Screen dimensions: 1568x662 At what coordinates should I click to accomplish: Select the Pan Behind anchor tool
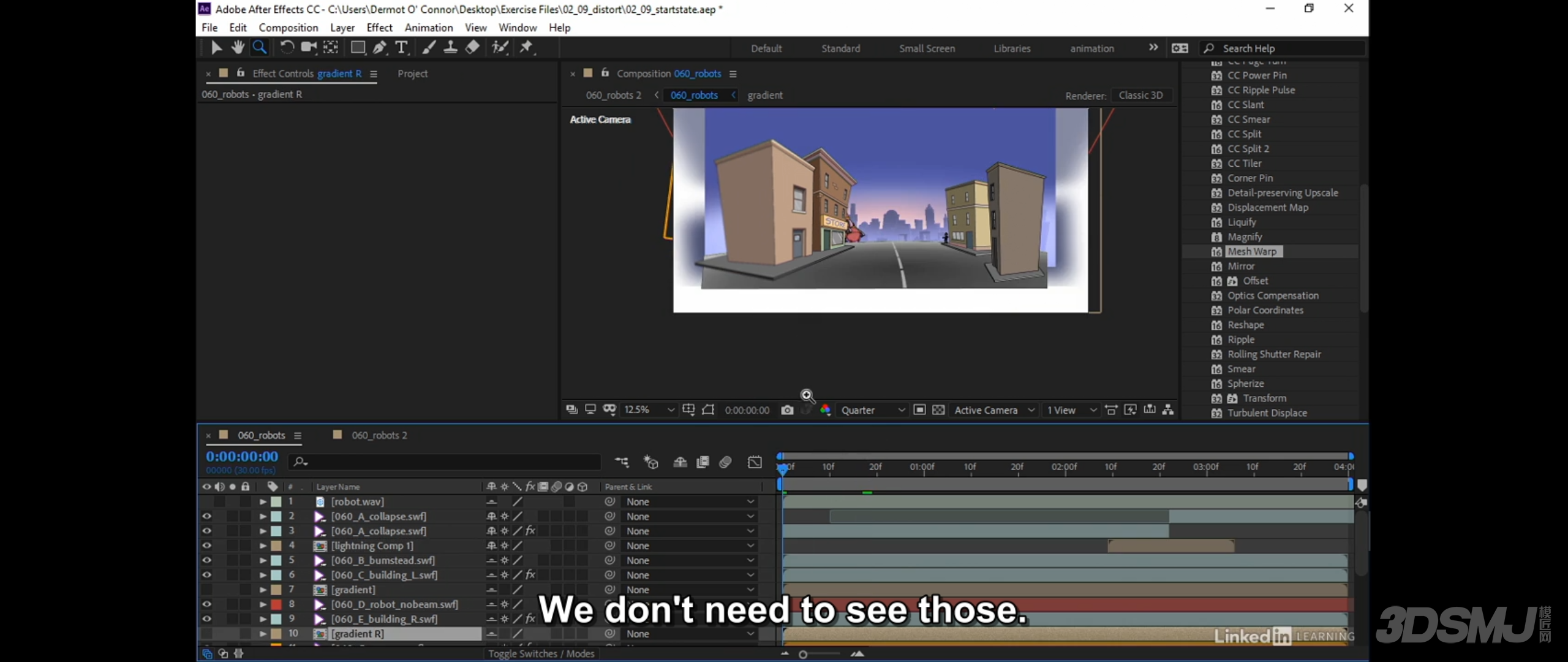[331, 47]
